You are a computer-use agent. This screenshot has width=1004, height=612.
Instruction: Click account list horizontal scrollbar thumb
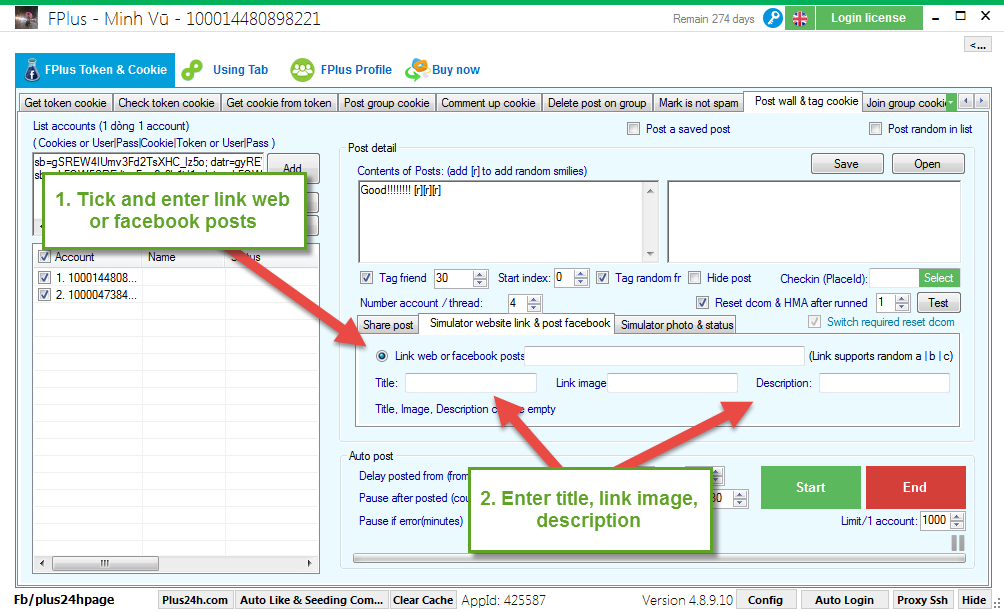(x=105, y=563)
